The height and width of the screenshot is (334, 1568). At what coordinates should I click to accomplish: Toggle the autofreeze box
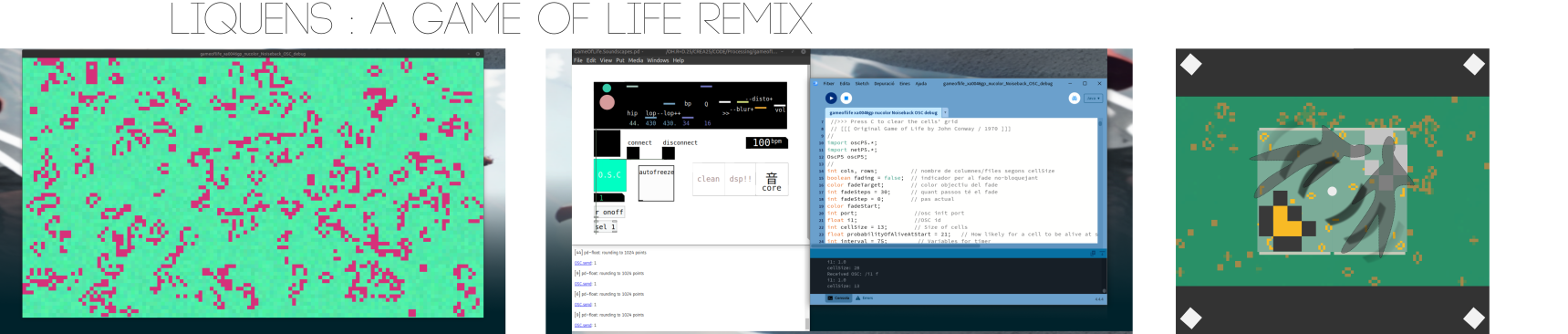656,183
